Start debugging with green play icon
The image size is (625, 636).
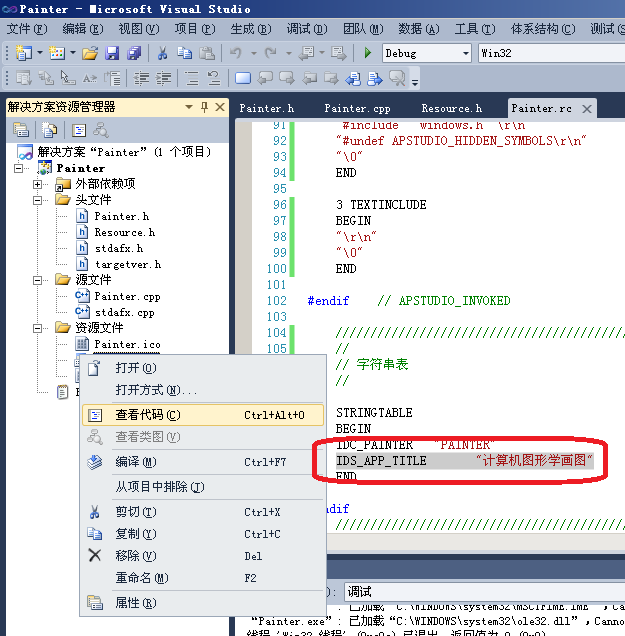(367, 53)
